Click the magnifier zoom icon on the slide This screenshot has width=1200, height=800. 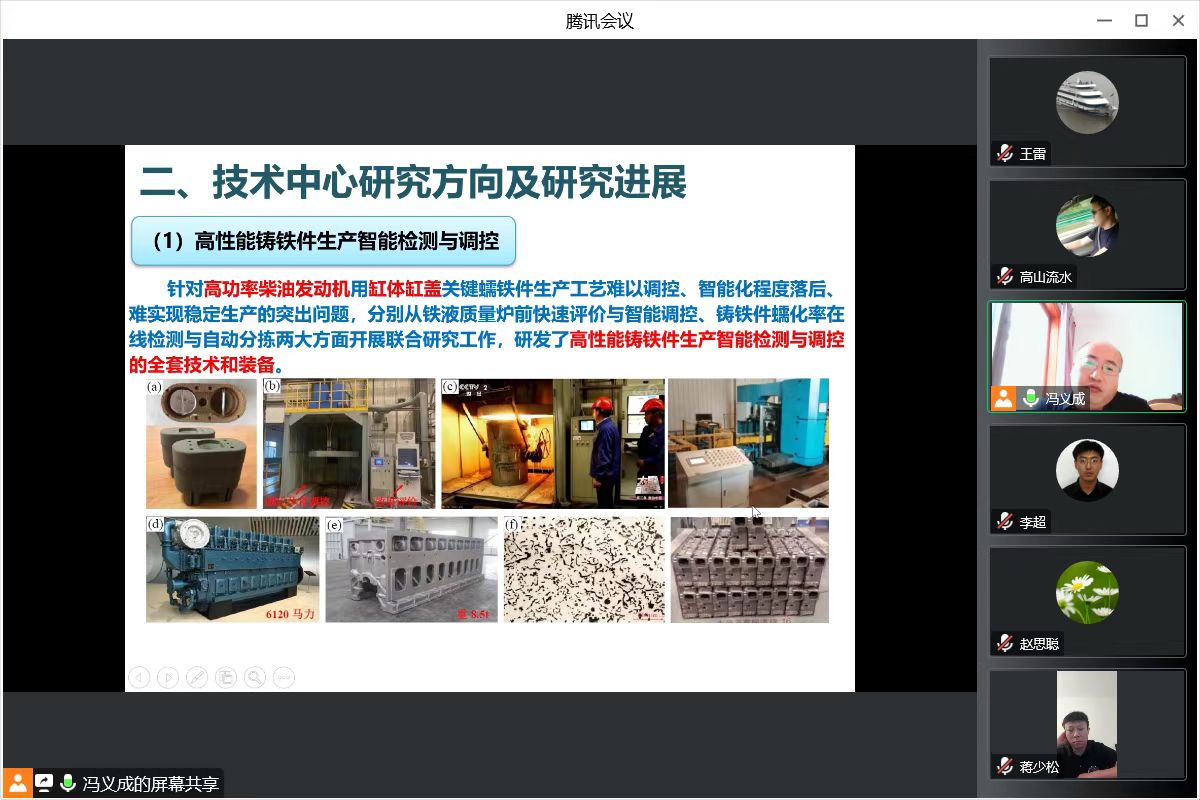coord(255,677)
